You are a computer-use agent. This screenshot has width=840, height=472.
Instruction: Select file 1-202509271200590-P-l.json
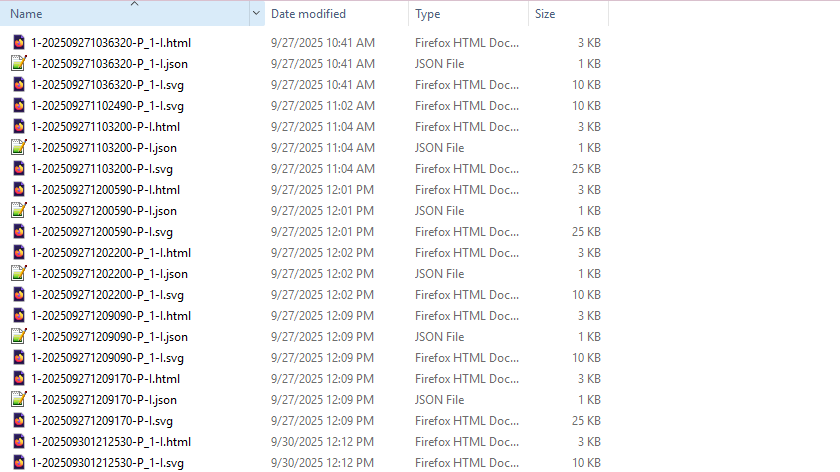point(104,211)
